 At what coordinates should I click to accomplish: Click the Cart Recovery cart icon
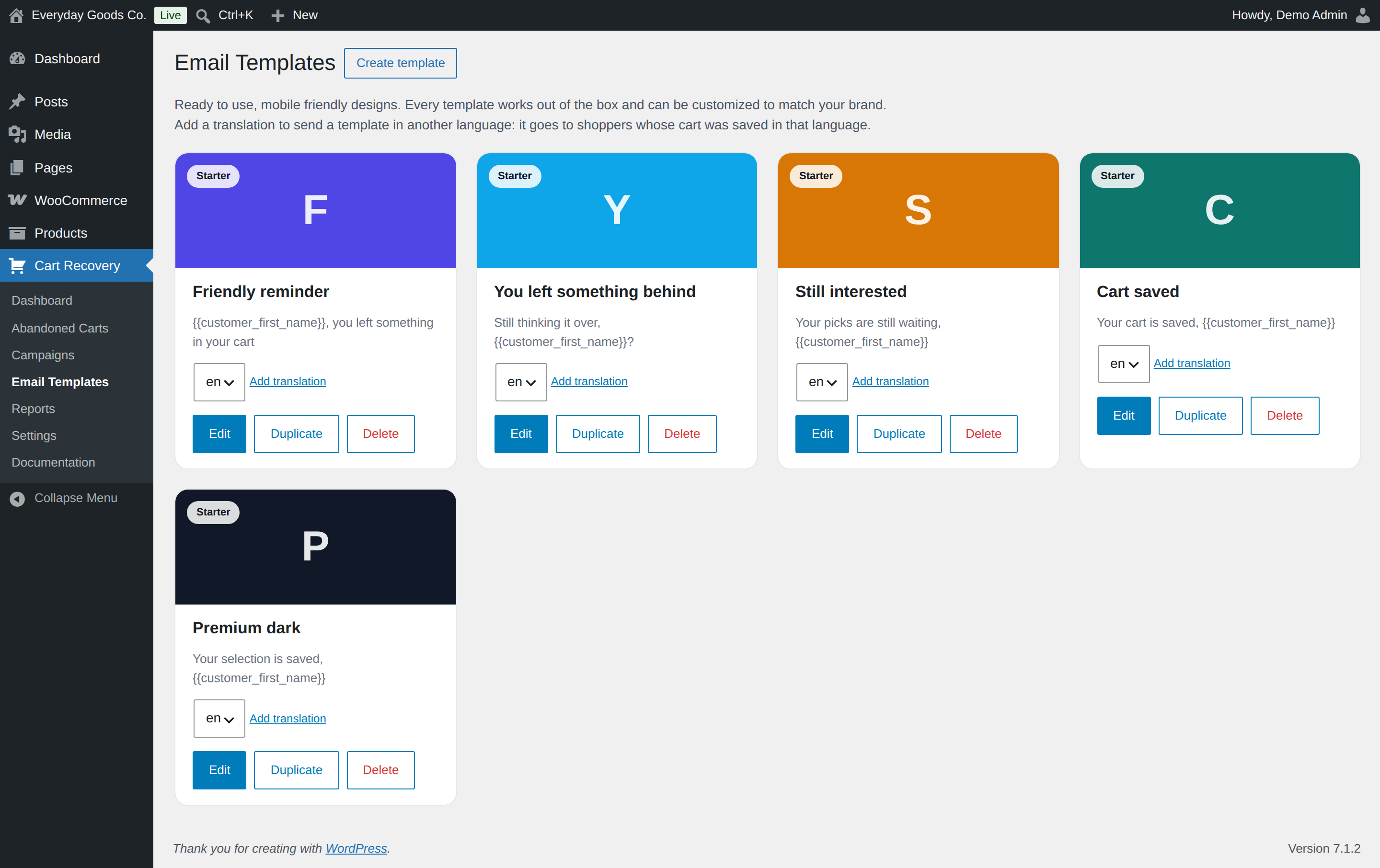point(17,265)
